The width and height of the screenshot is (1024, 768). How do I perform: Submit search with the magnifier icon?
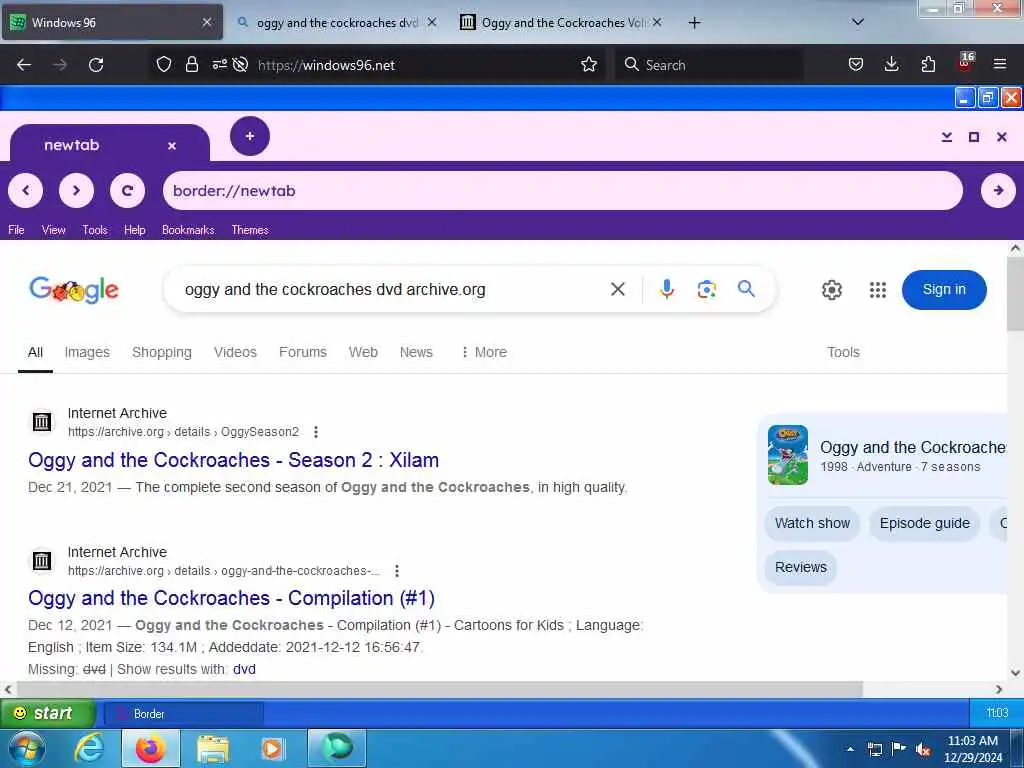tap(746, 288)
